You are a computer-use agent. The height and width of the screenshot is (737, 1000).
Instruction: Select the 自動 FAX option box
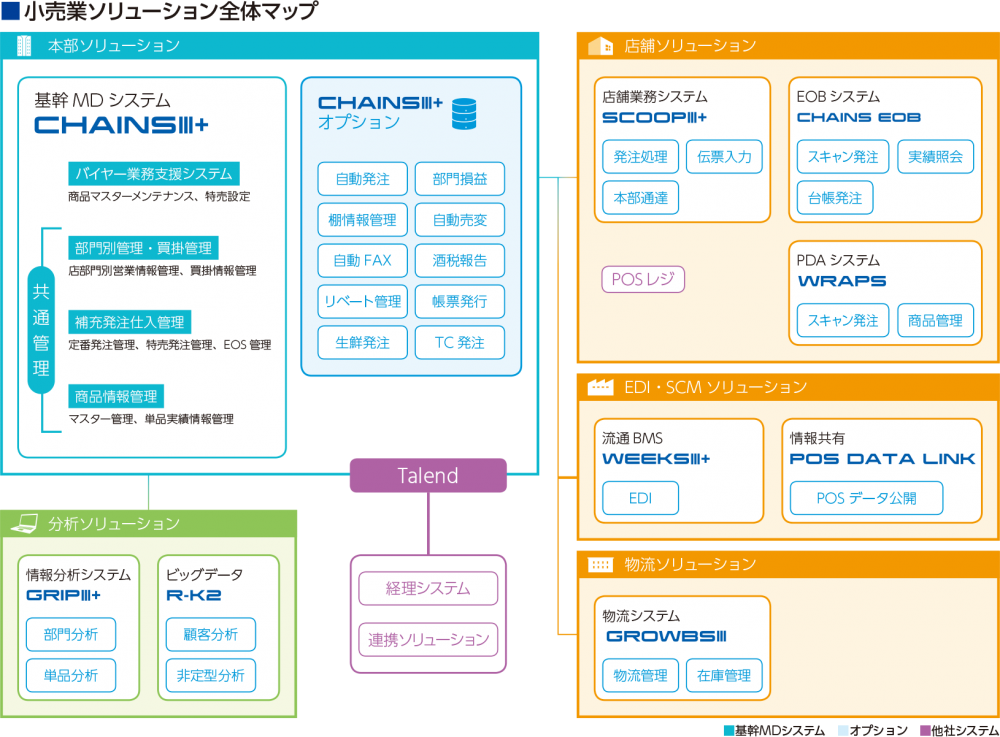click(362, 261)
